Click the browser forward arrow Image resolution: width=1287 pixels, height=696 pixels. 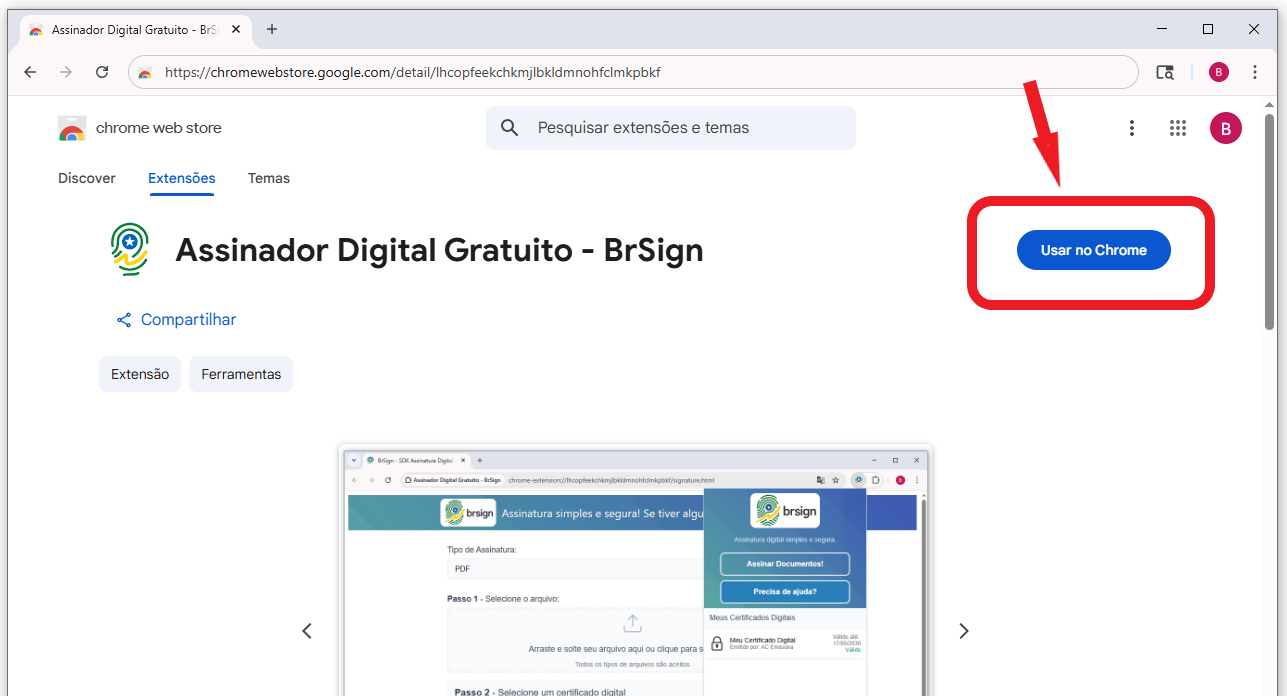pyautogui.click(x=66, y=72)
